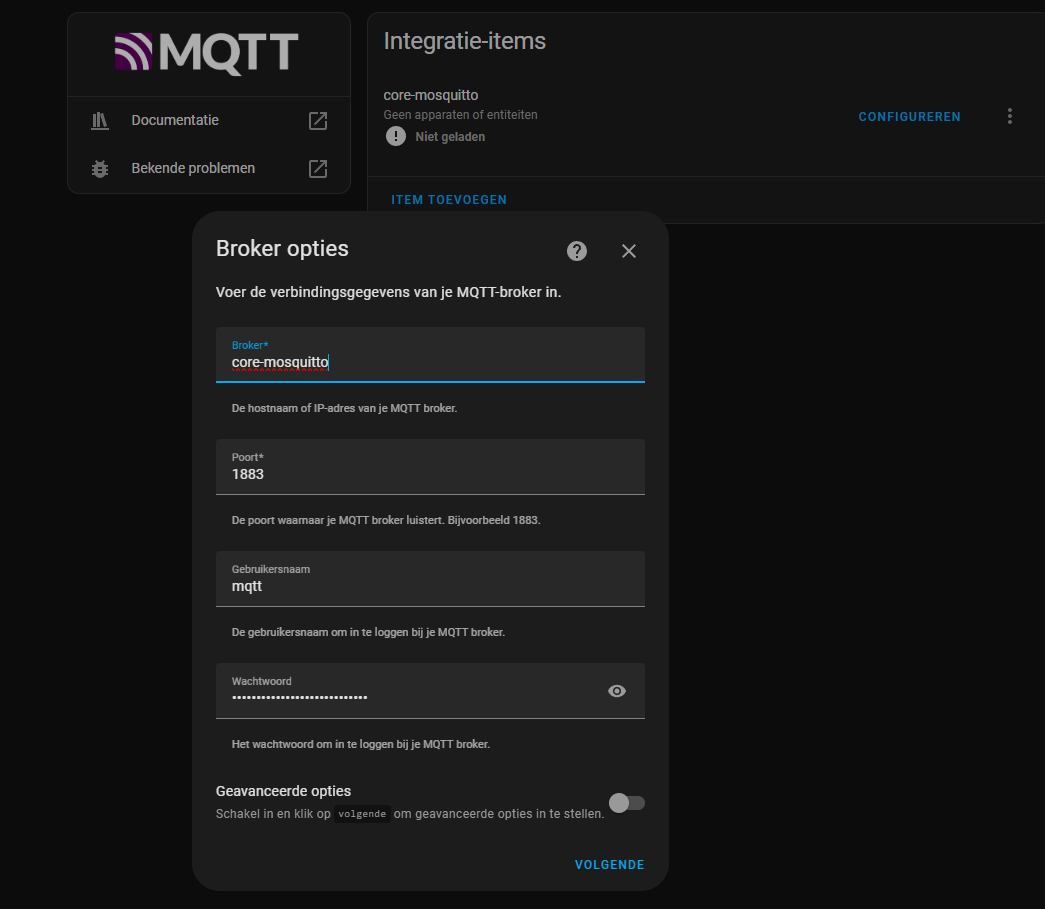This screenshot has height=909, width=1045.
Task: Click the 'Niet geladen' warning icon
Action: click(396, 136)
